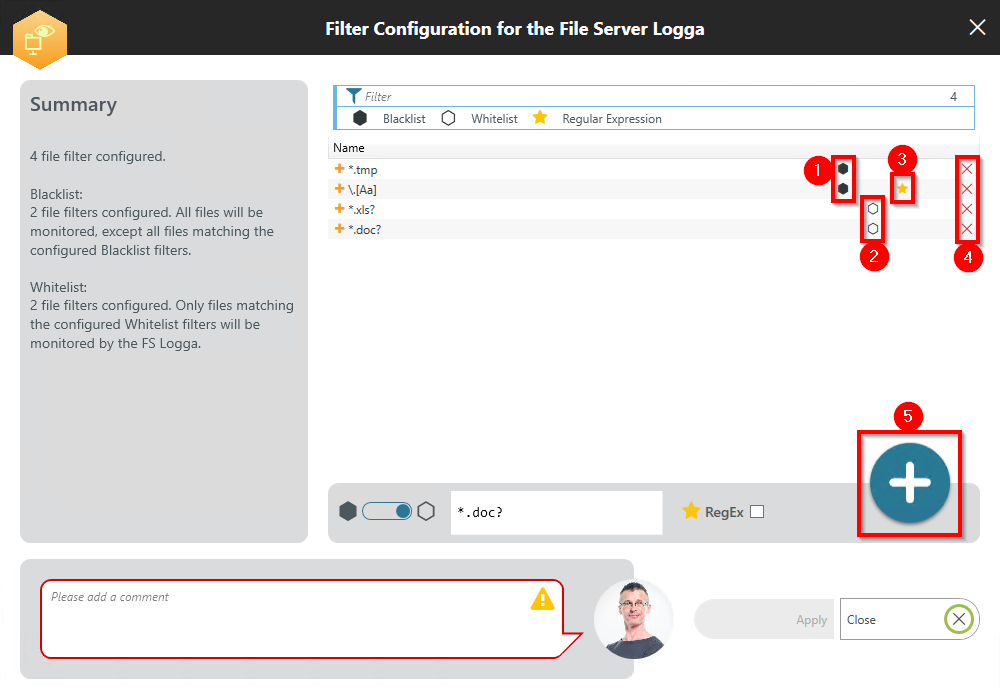Delete the *.tmp filter with its red X
This screenshot has height=699, width=1000.
click(x=967, y=169)
